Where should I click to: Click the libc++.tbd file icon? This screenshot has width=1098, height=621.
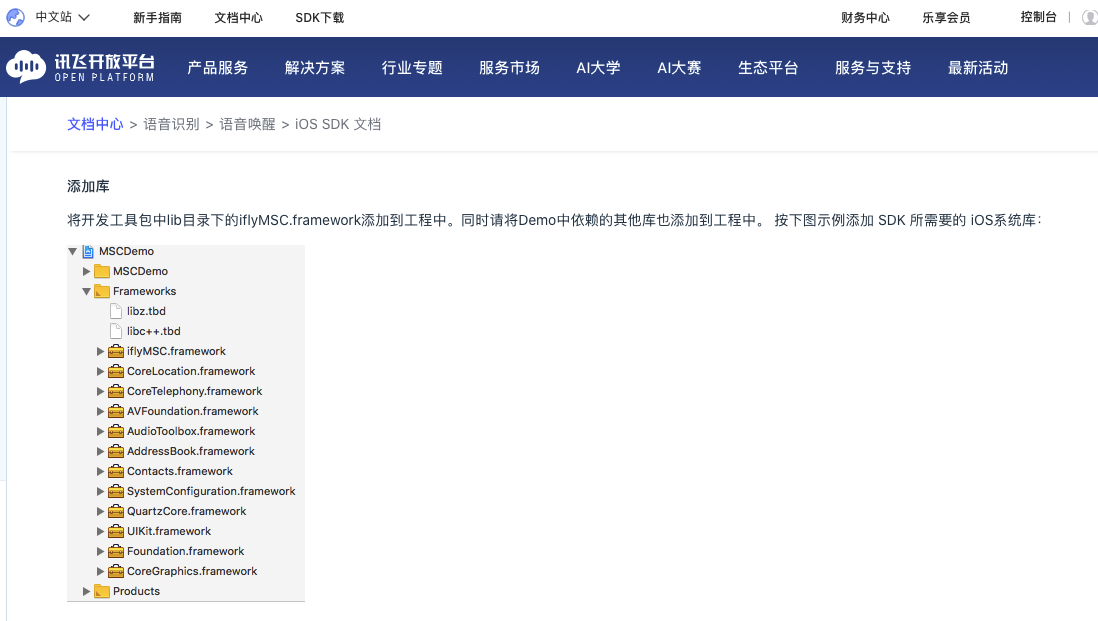point(116,331)
